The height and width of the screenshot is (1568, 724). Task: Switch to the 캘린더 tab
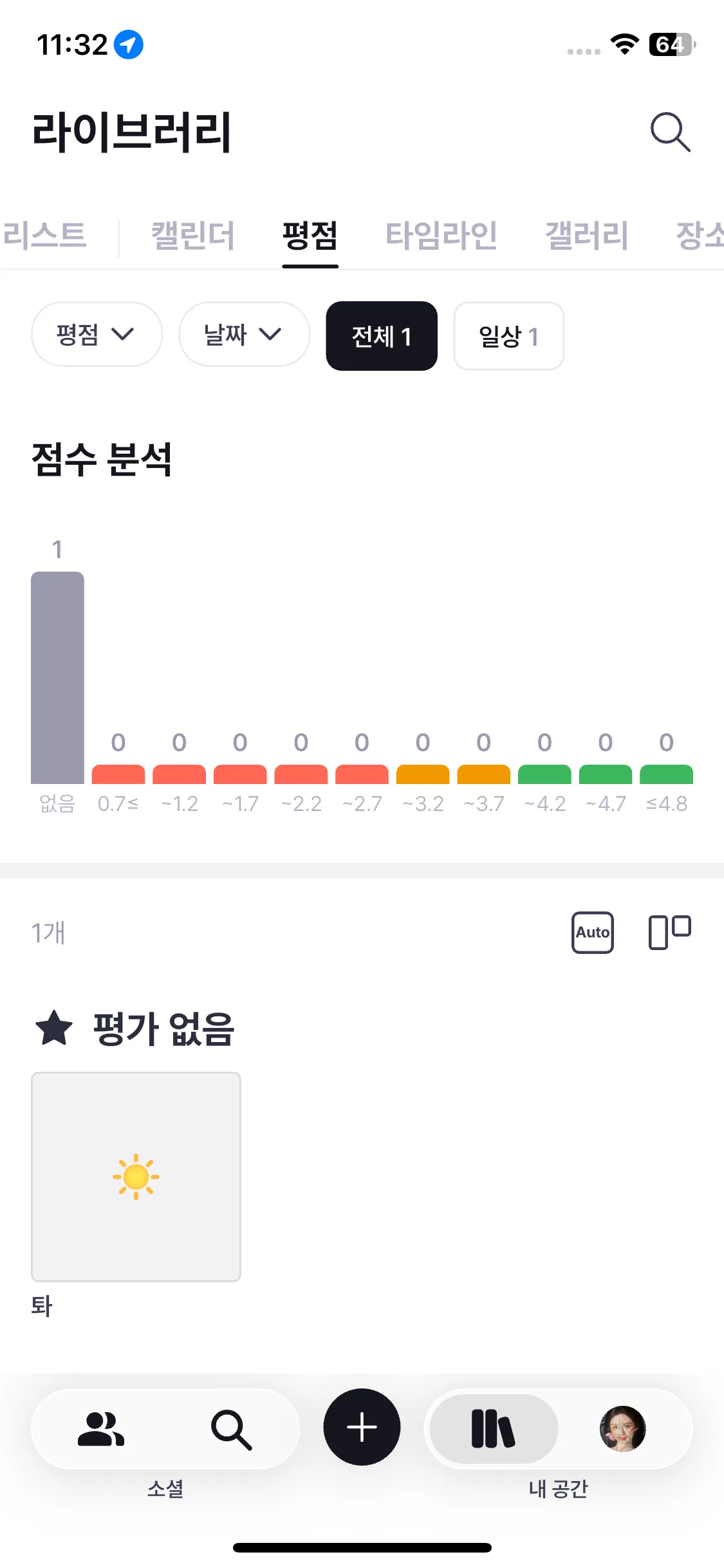point(193,236)
